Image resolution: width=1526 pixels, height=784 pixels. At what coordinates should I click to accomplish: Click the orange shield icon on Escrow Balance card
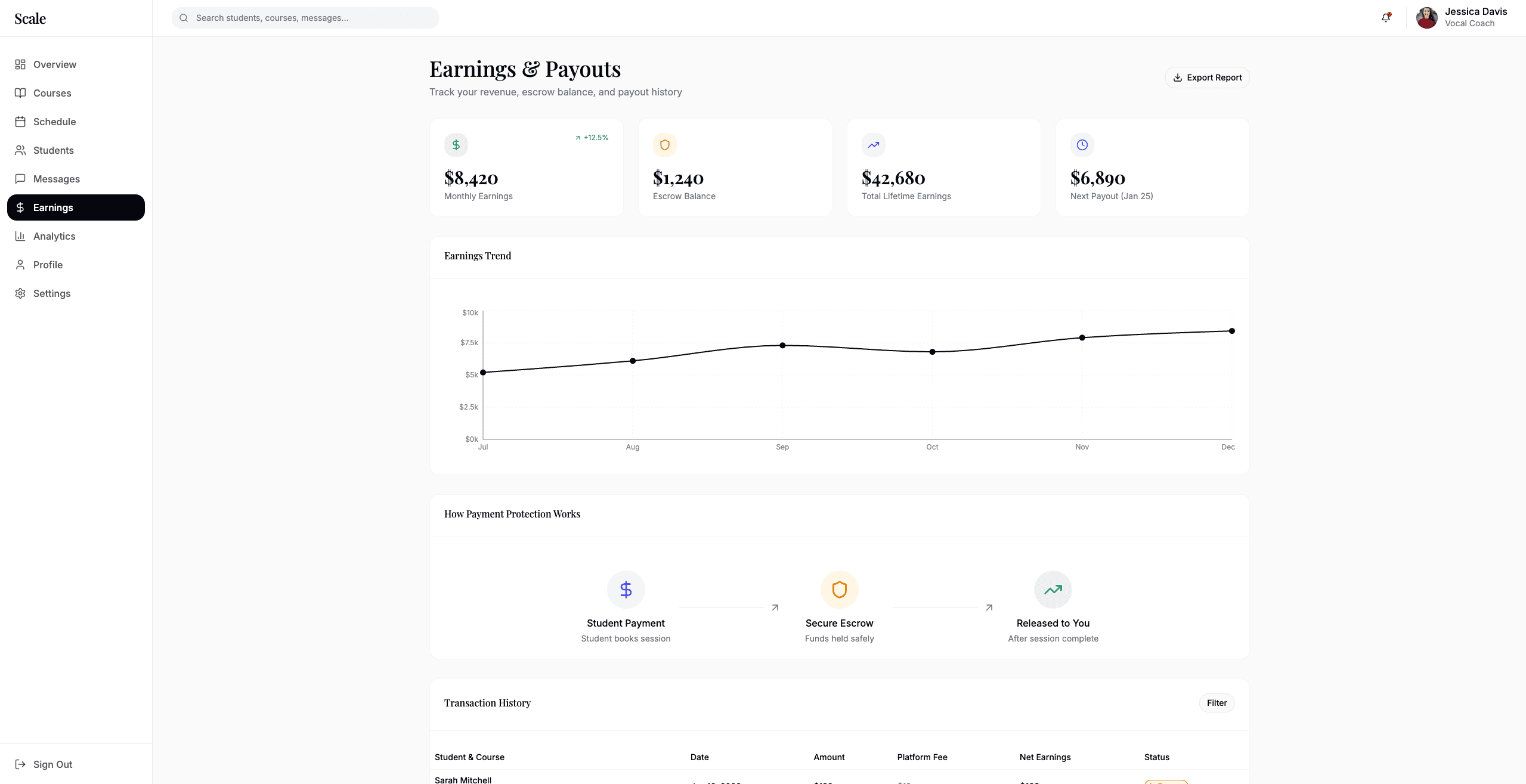point(664,145)
